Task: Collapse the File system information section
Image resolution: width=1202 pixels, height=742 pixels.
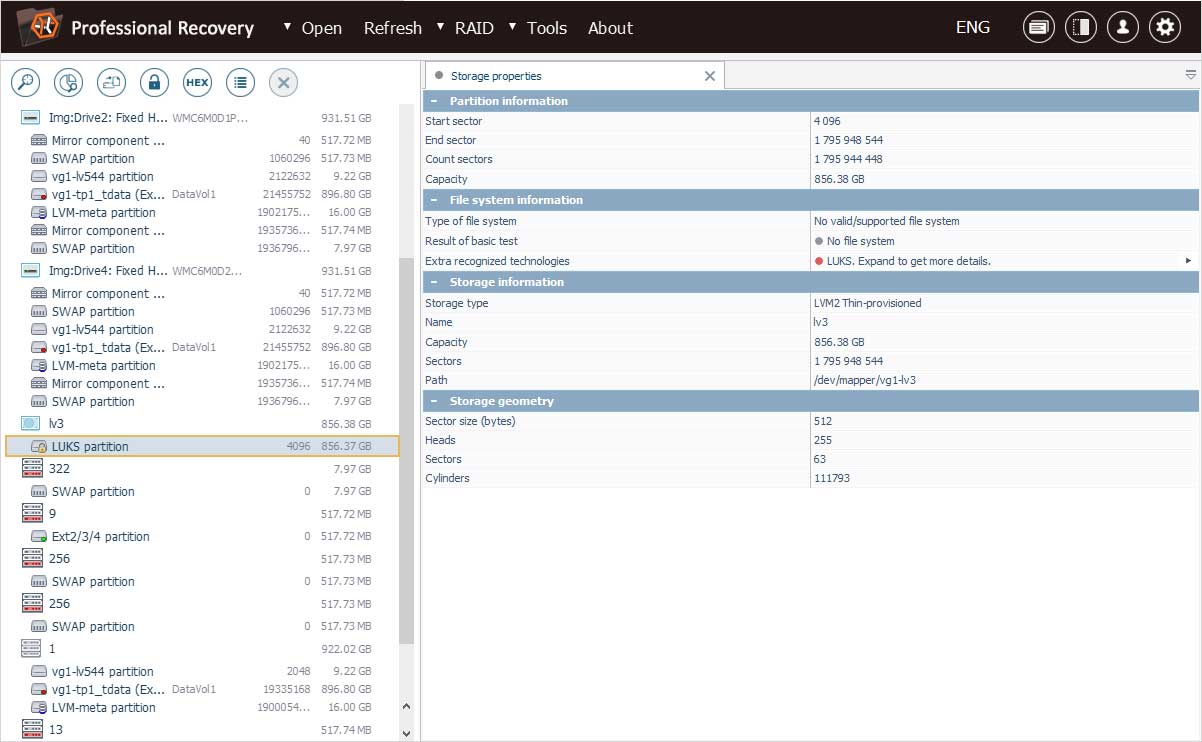Action: tap(434, 200)
